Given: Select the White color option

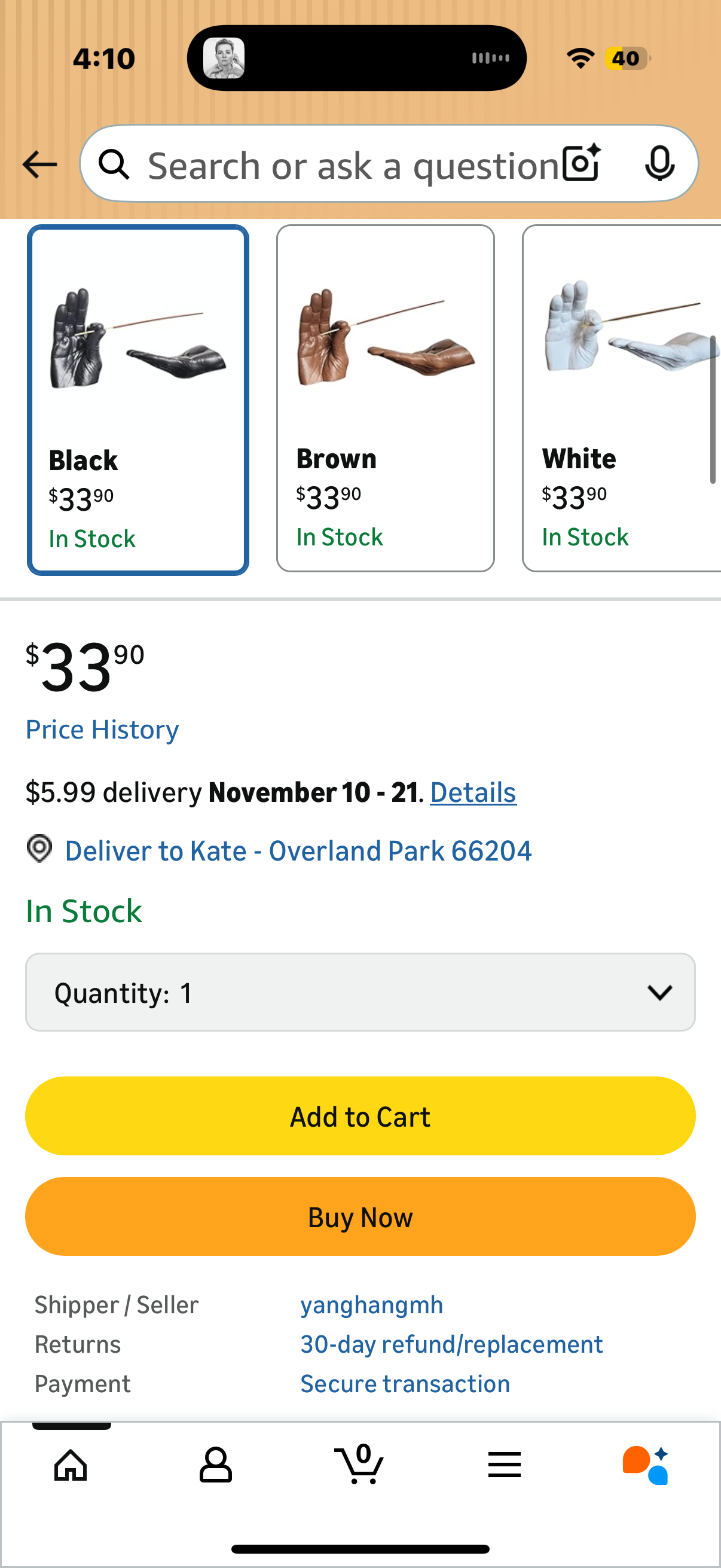Looking at the screenshot, I should tap(621, 398).
